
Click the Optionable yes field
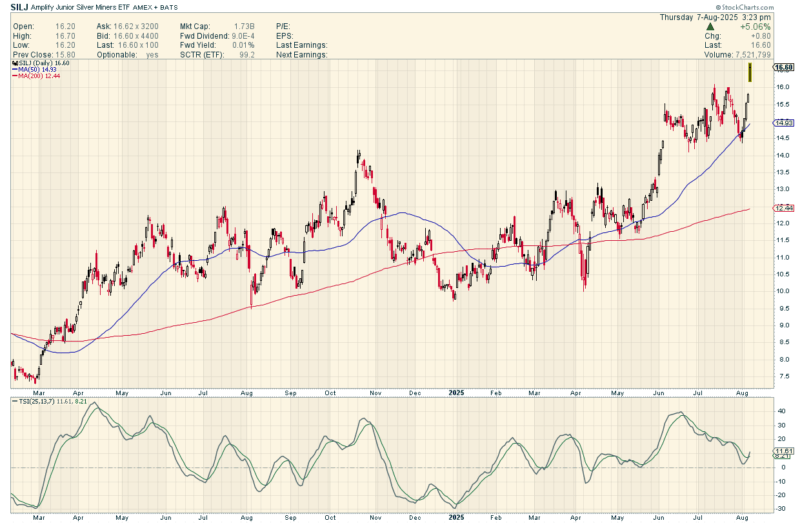click(152, 56)
